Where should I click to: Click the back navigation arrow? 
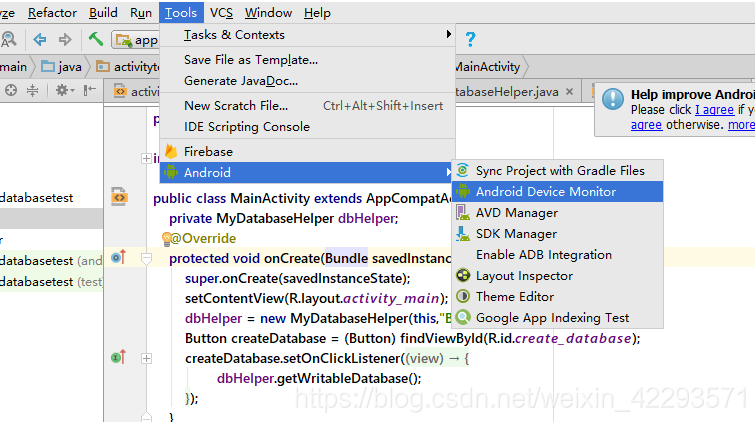click(39, 39)
